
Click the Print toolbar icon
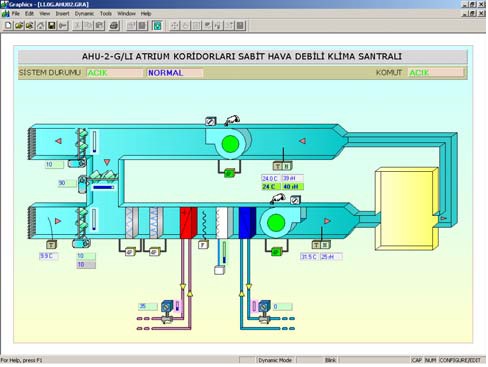(x=114, y=26)
